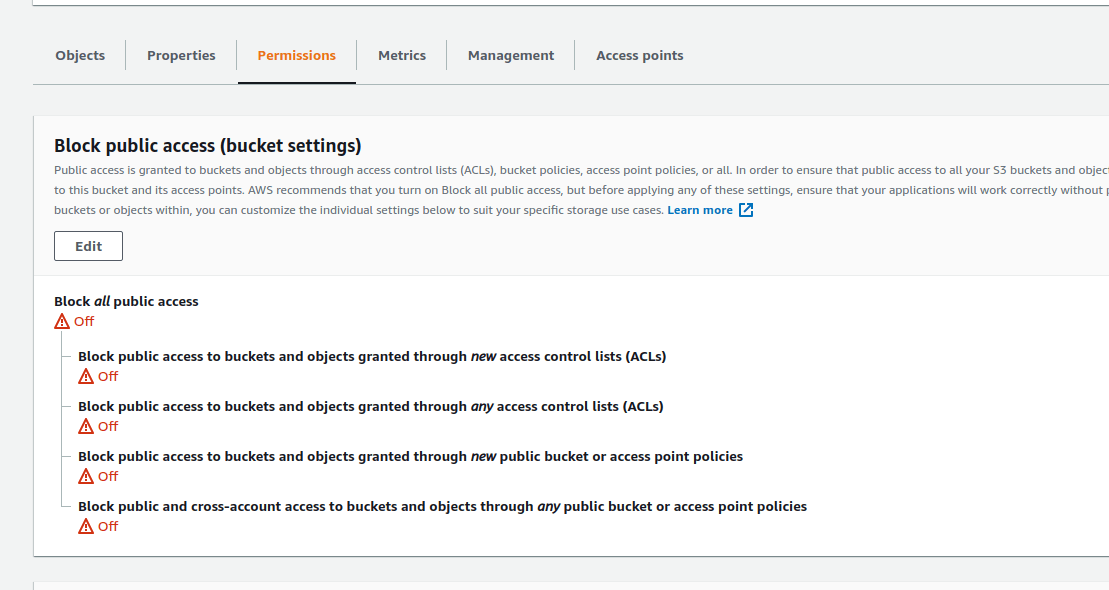Click the warning icon for cross-account access setting
1109x590 pixels.
(x=85, y=526)
